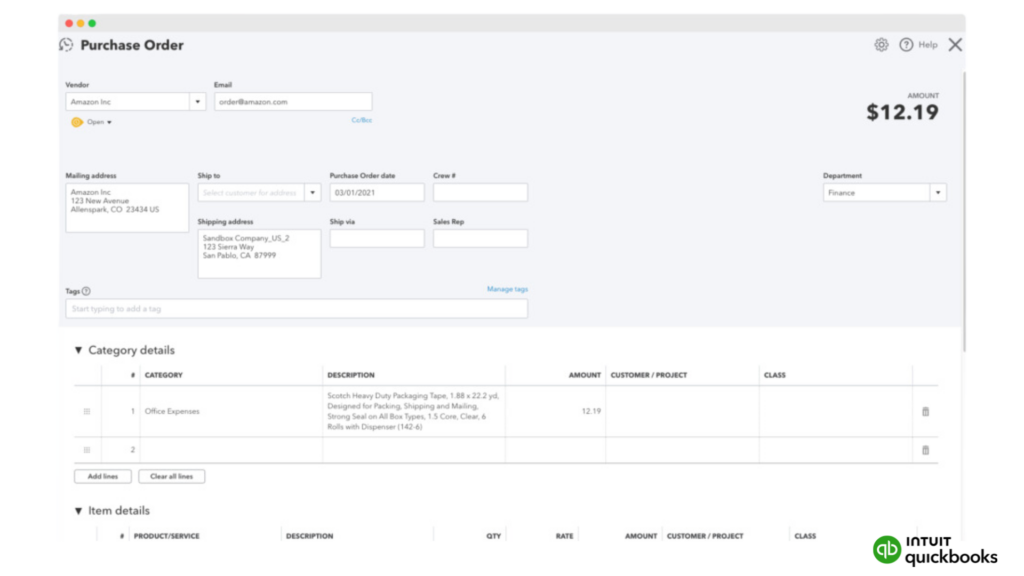Screen dimensions: 1024x576
Task: Click the Ship via input field
Action: click(377, 238)
